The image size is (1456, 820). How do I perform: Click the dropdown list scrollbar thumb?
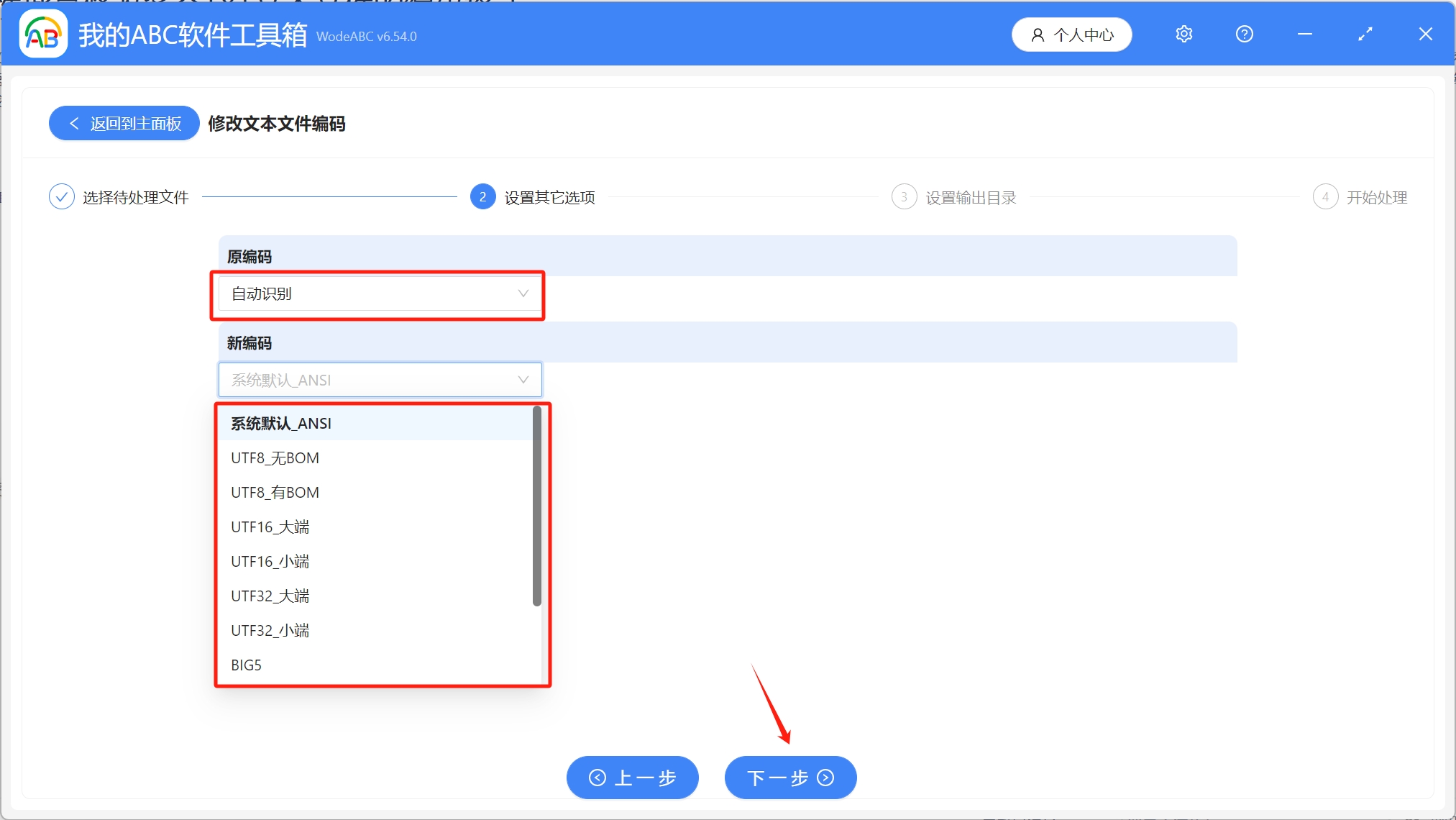536,506
